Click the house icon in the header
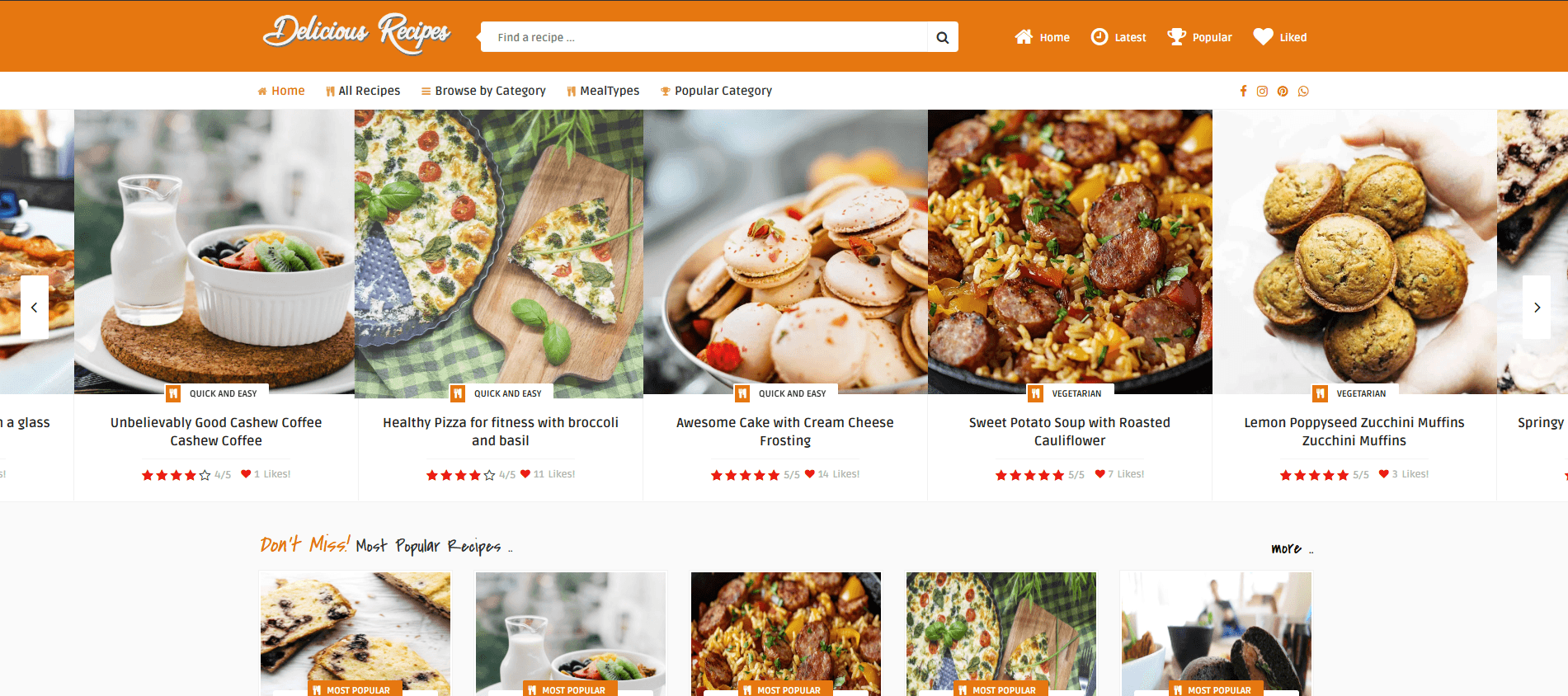The height and width of the screenshot is (696, 1568). click(x=1024, y=37)
